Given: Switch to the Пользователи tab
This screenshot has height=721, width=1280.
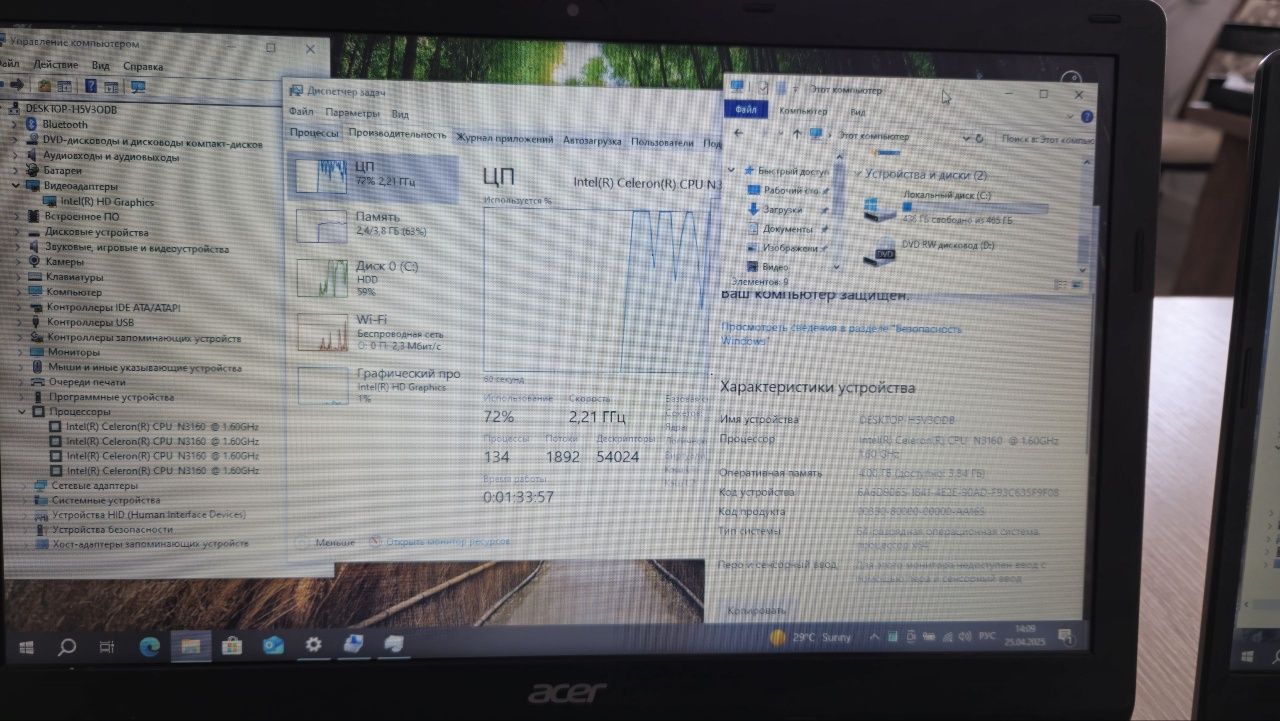Looking at the screenshot, I should click(662, 143).
